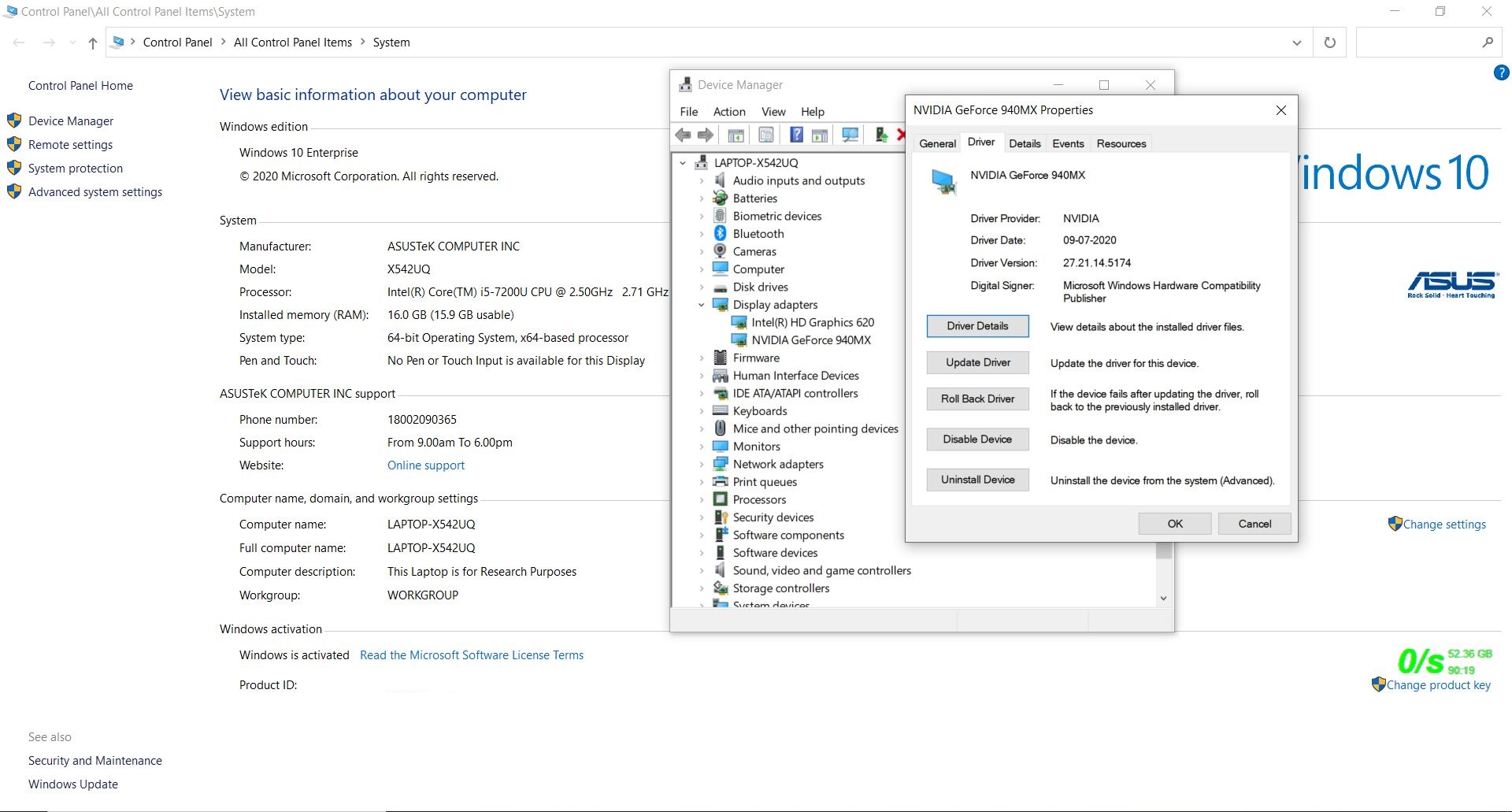Click the blue help question mark icon

(1501, 73)
